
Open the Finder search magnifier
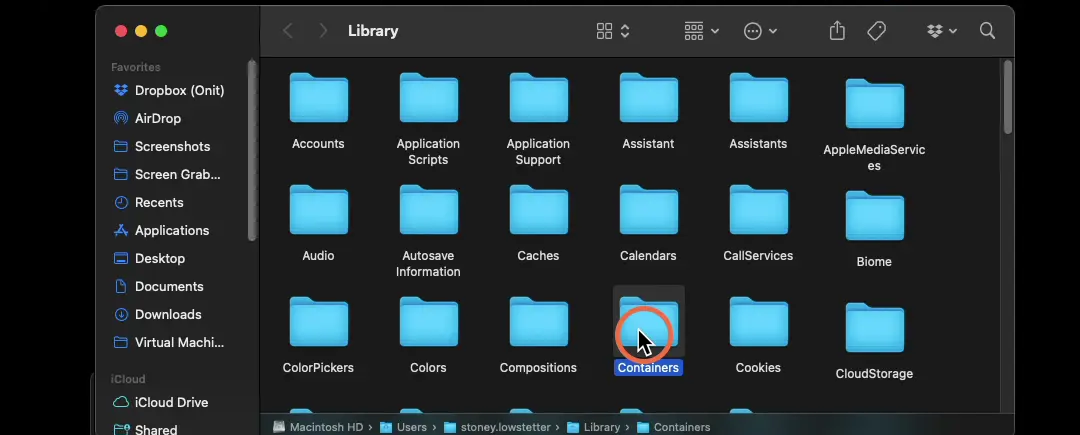[987, 31]
